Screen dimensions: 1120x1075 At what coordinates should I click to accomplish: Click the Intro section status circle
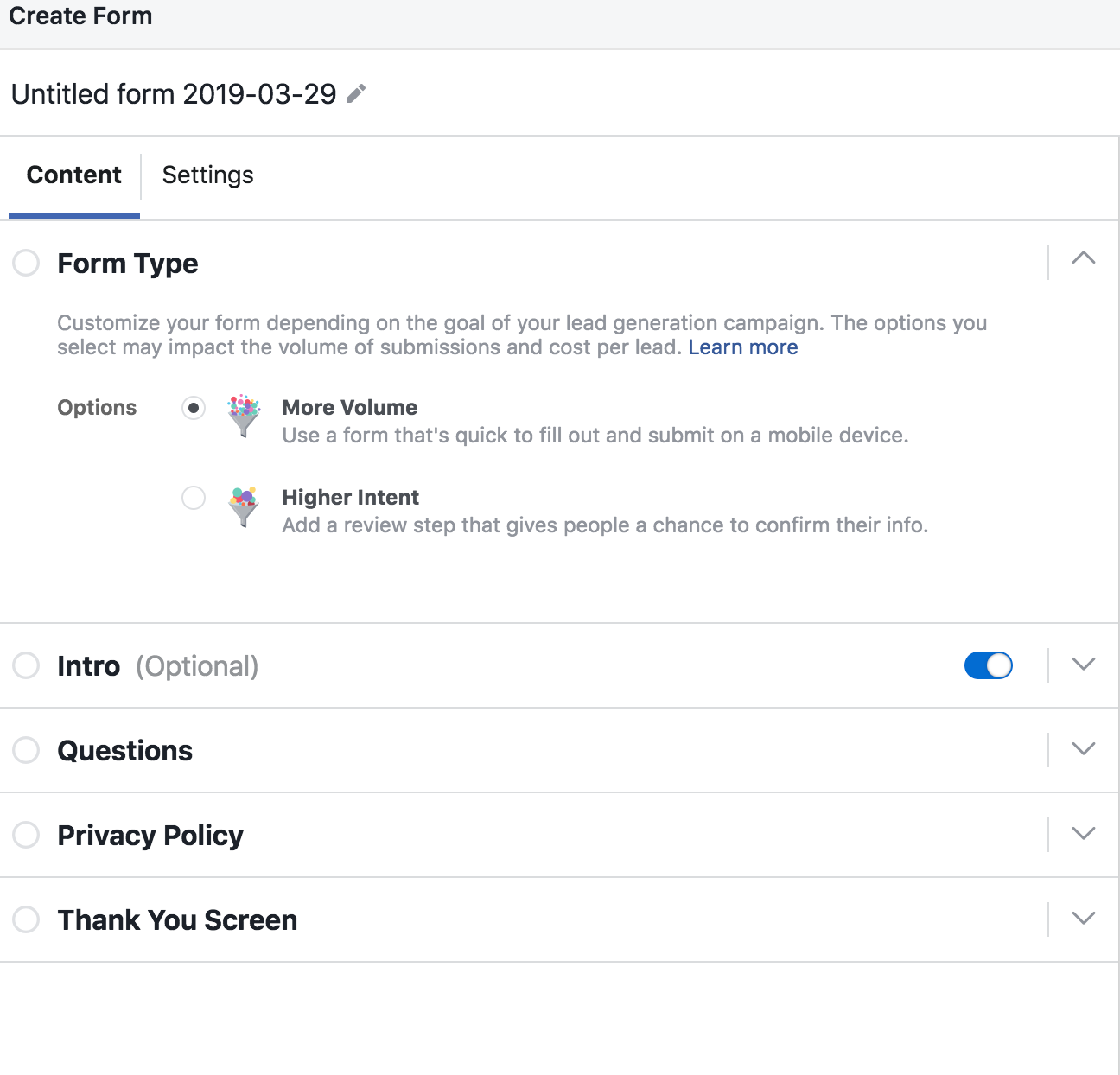click(26, 665)
